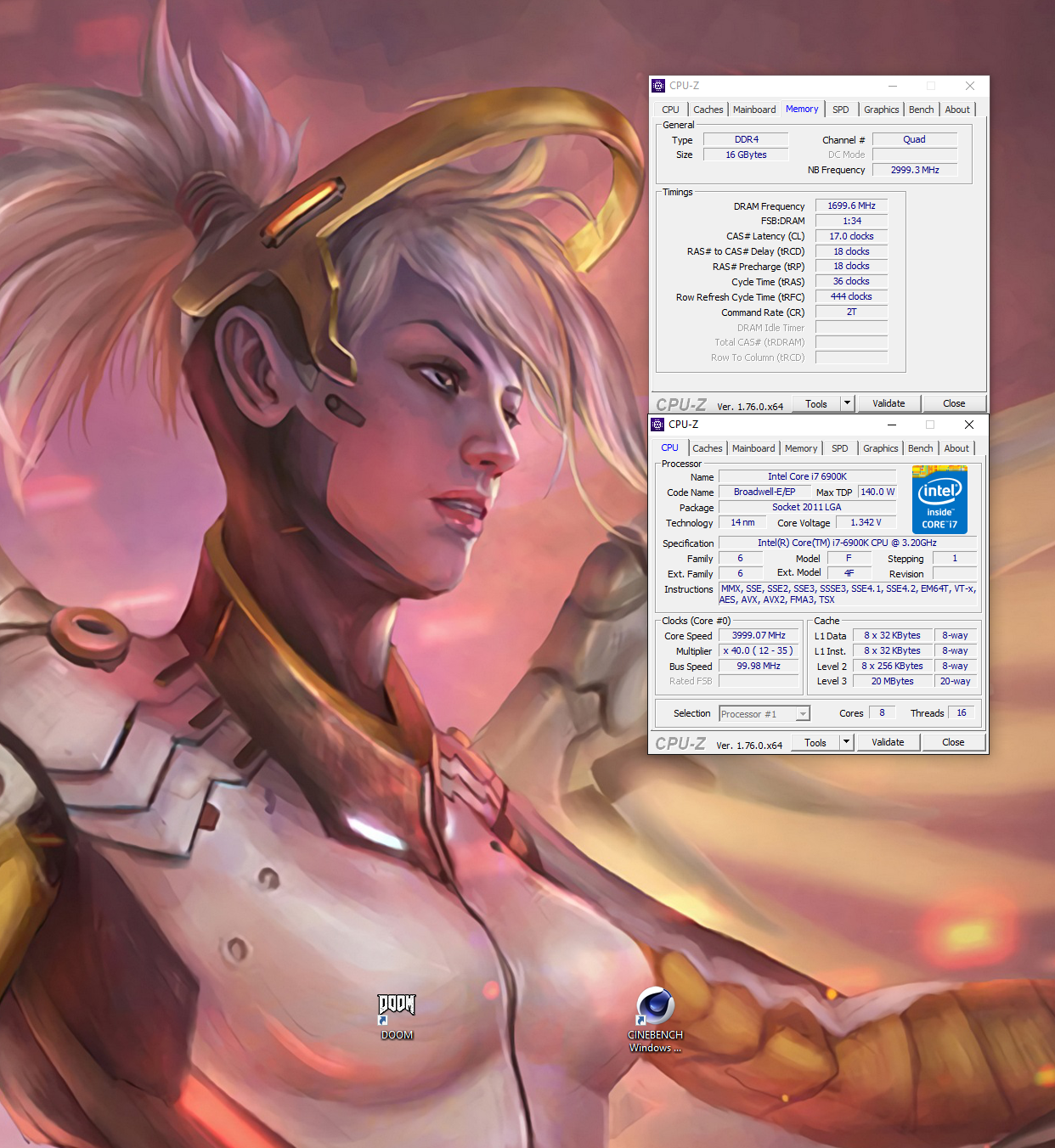1055x1148 pixels.
Task: Open SPD tab in the Memory window
Action: coord(841,110)
